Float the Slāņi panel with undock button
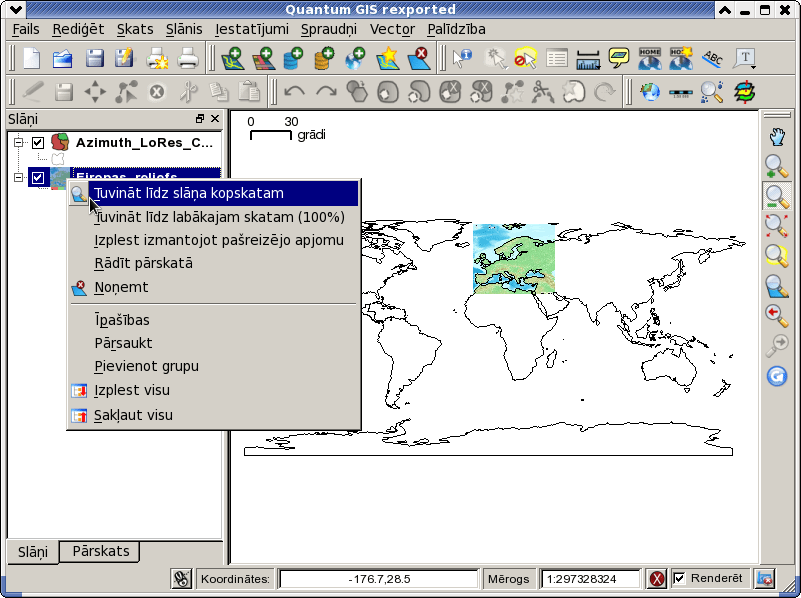The width and height of the screenshot is (801, 598). click(200, 118)
